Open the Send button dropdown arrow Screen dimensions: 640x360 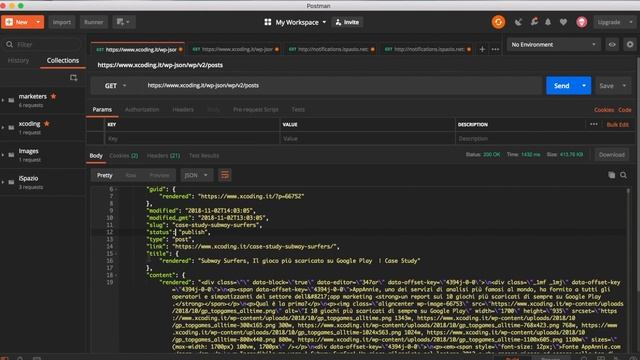coord(584,86)
